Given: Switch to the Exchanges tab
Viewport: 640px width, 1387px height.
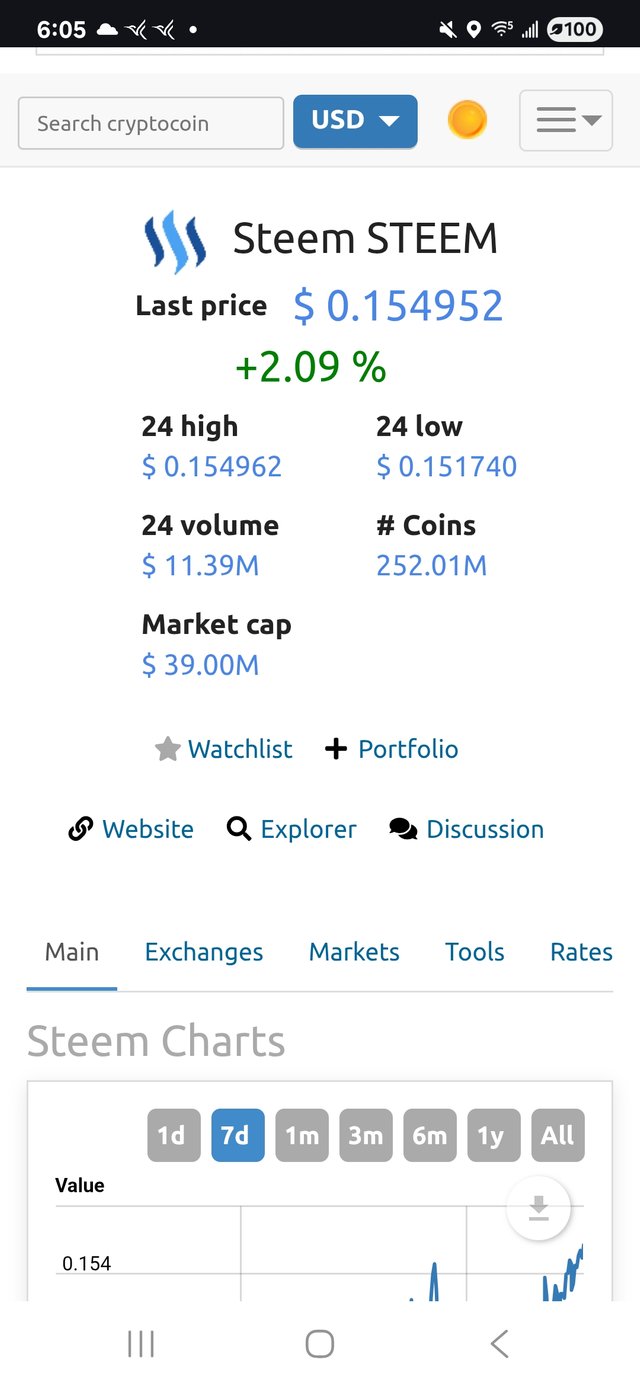Looking at the screenshot, I should coord(204,952).
